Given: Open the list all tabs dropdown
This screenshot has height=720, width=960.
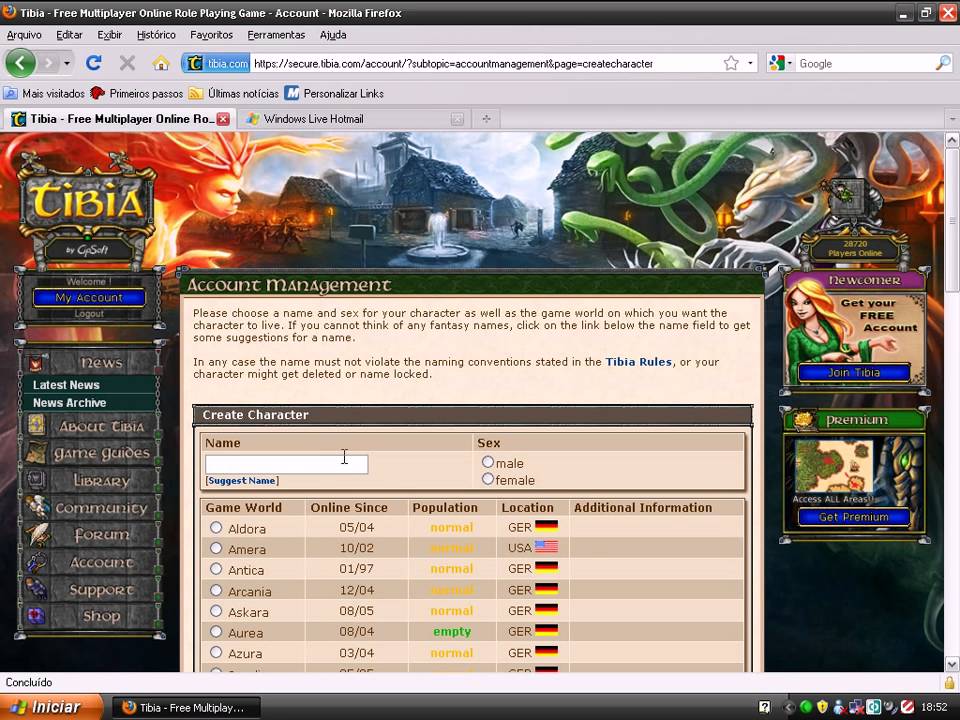Looking at the screenshot, I should pos(952,119).
